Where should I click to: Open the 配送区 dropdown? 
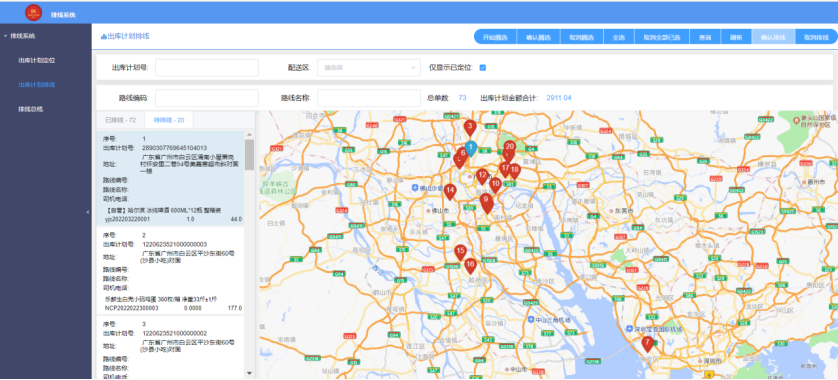(369, 68)
